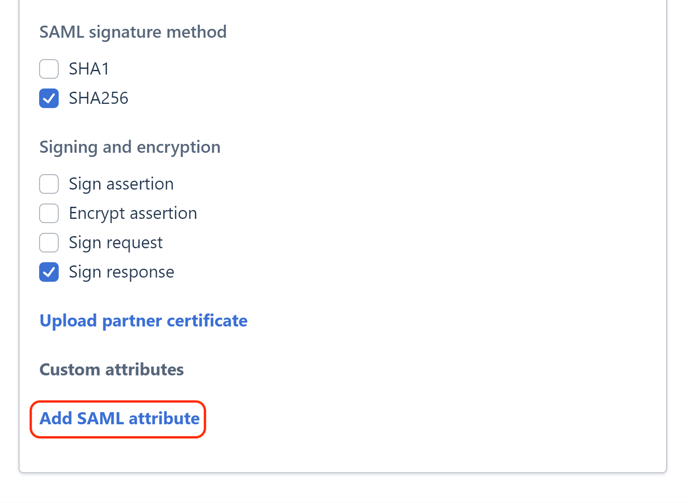Screen dimensions: 688x503
Task: Check the Sign request box
Action: [49, 242]
